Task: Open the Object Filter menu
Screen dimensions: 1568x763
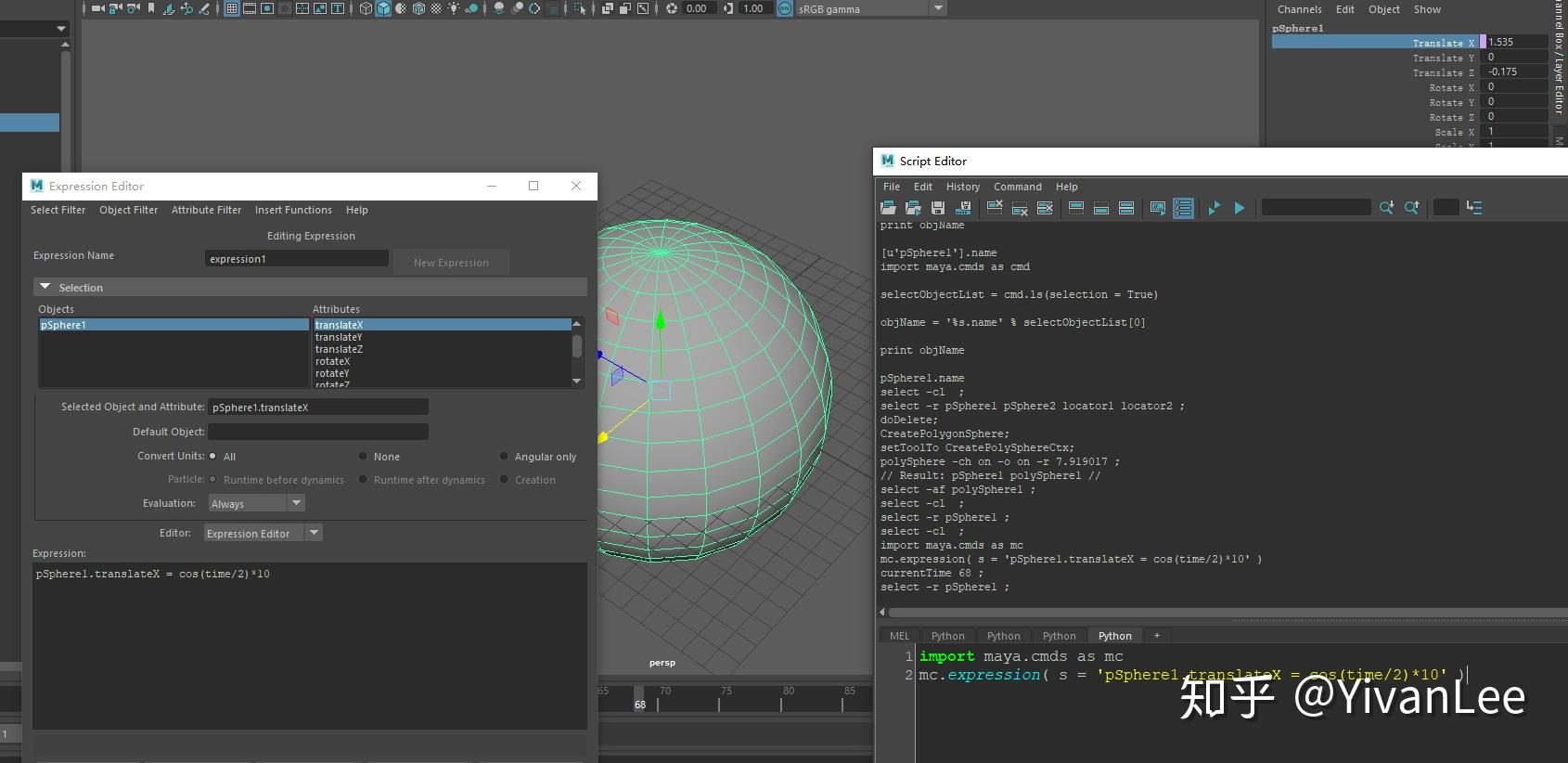Action: point(128,210)
